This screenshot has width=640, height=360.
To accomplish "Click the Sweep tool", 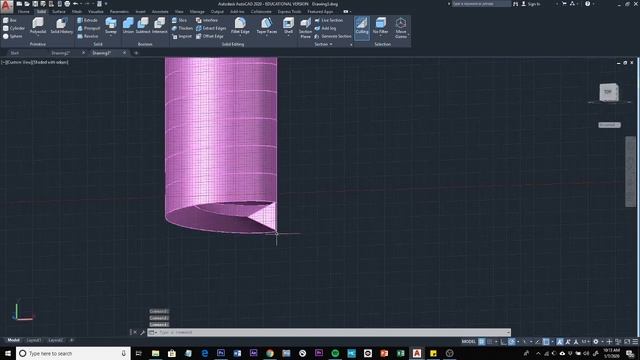I will coord(111,24).
